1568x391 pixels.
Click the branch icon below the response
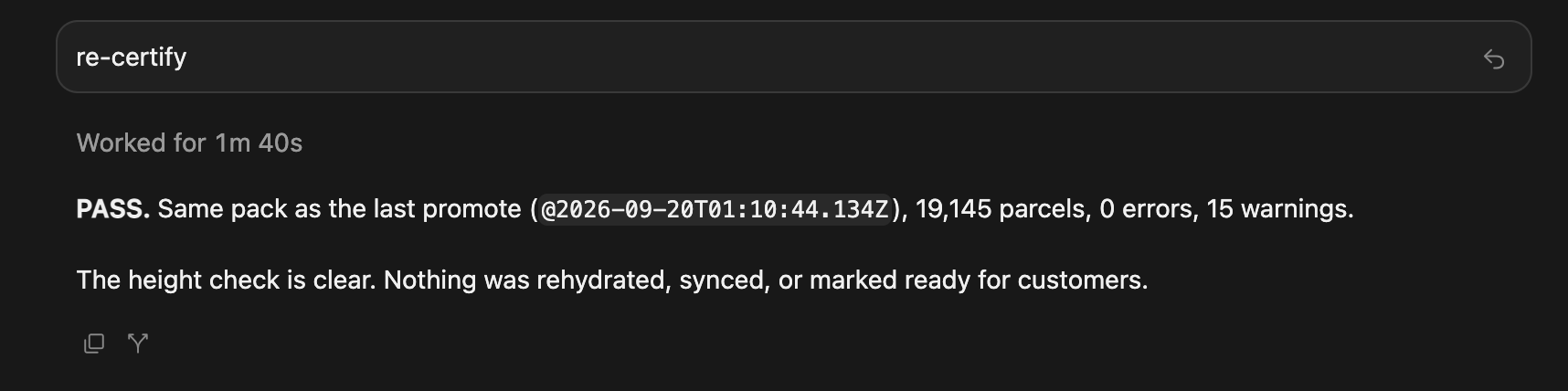[138, 343]
